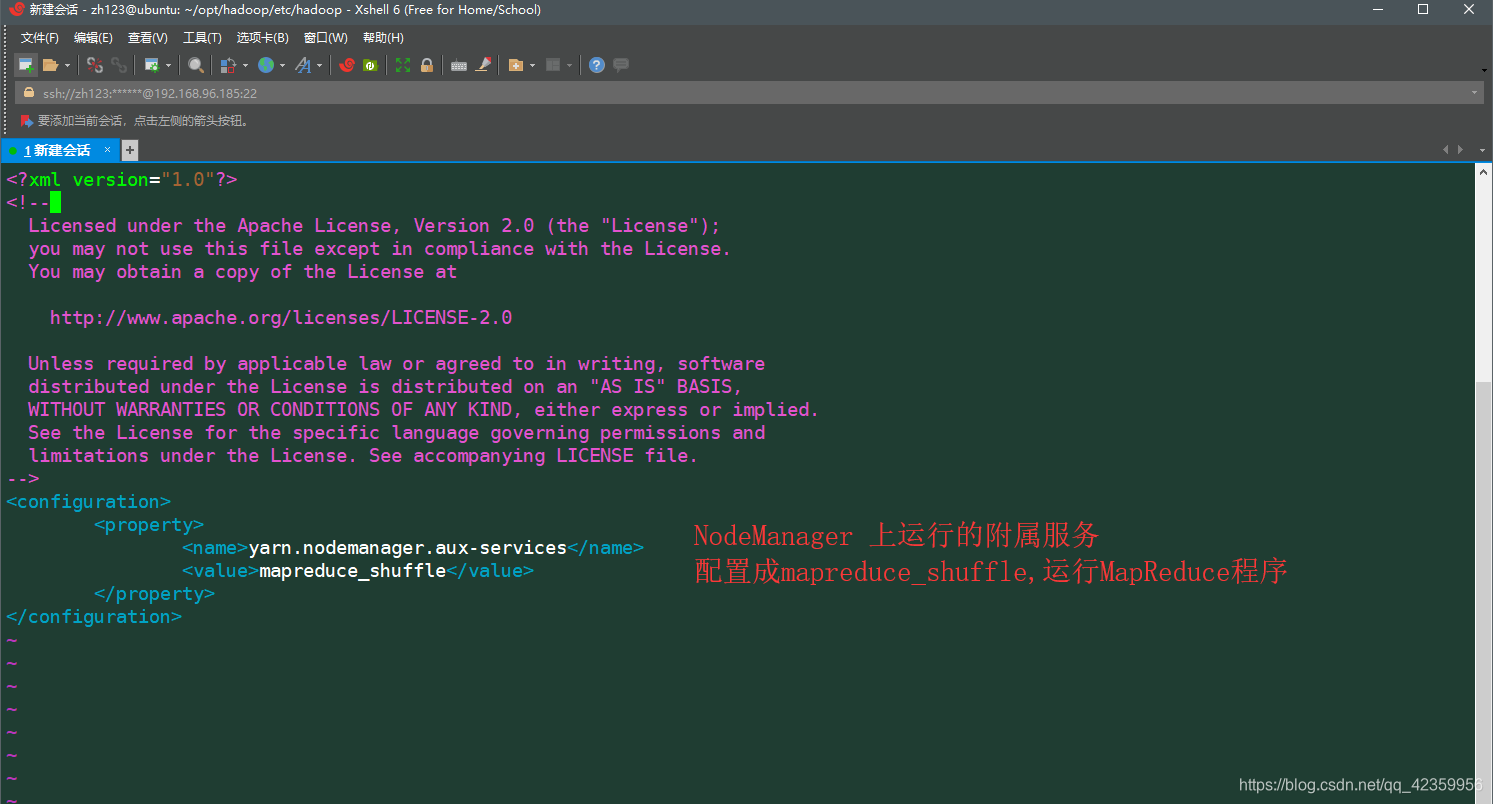Expand layout icon dropdown arrow
The width and height of the screenshot is (1493, 804).
click(570, 65)
